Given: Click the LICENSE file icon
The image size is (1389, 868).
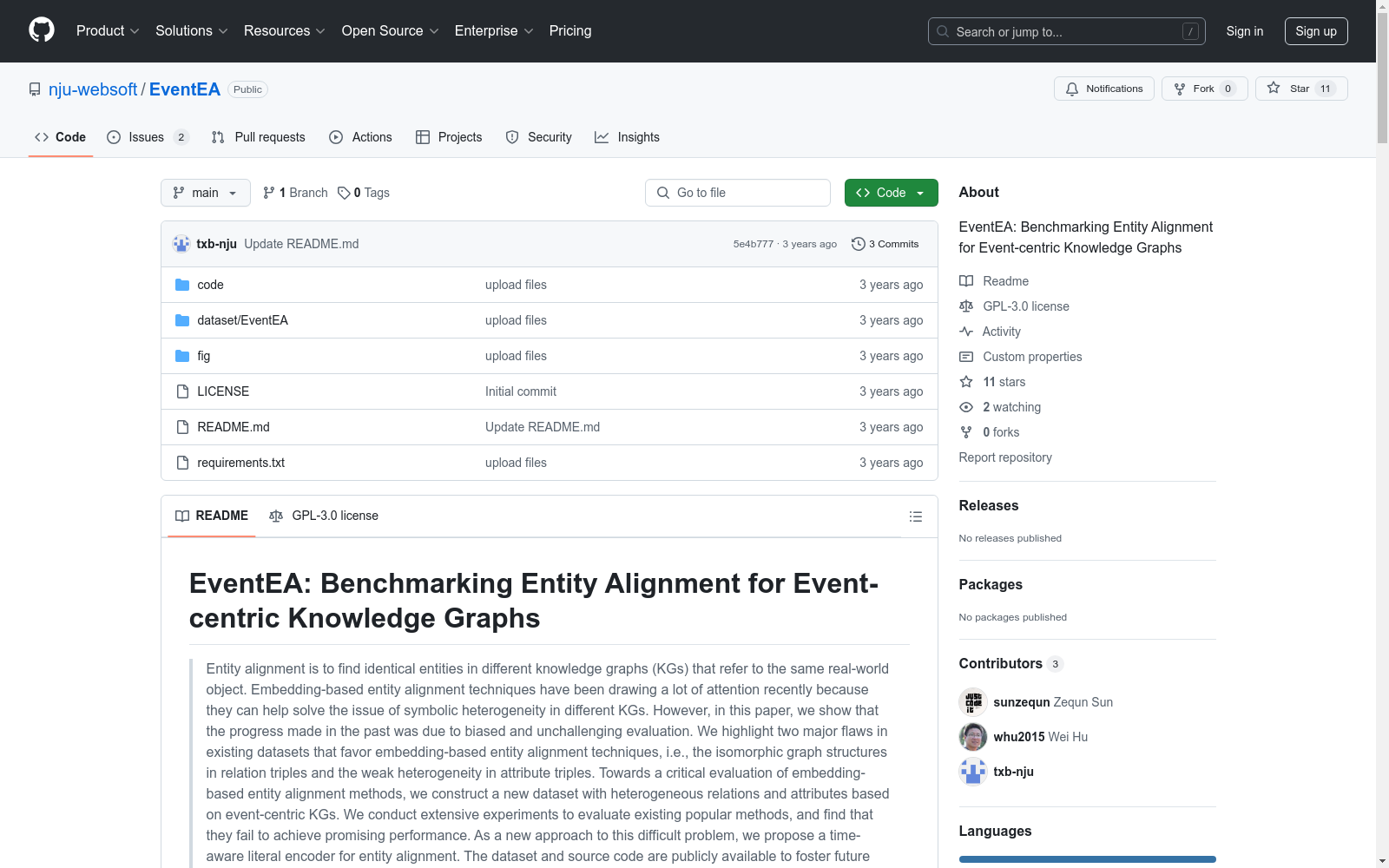Looking at the screenshot, I should (x=182, y=391).
